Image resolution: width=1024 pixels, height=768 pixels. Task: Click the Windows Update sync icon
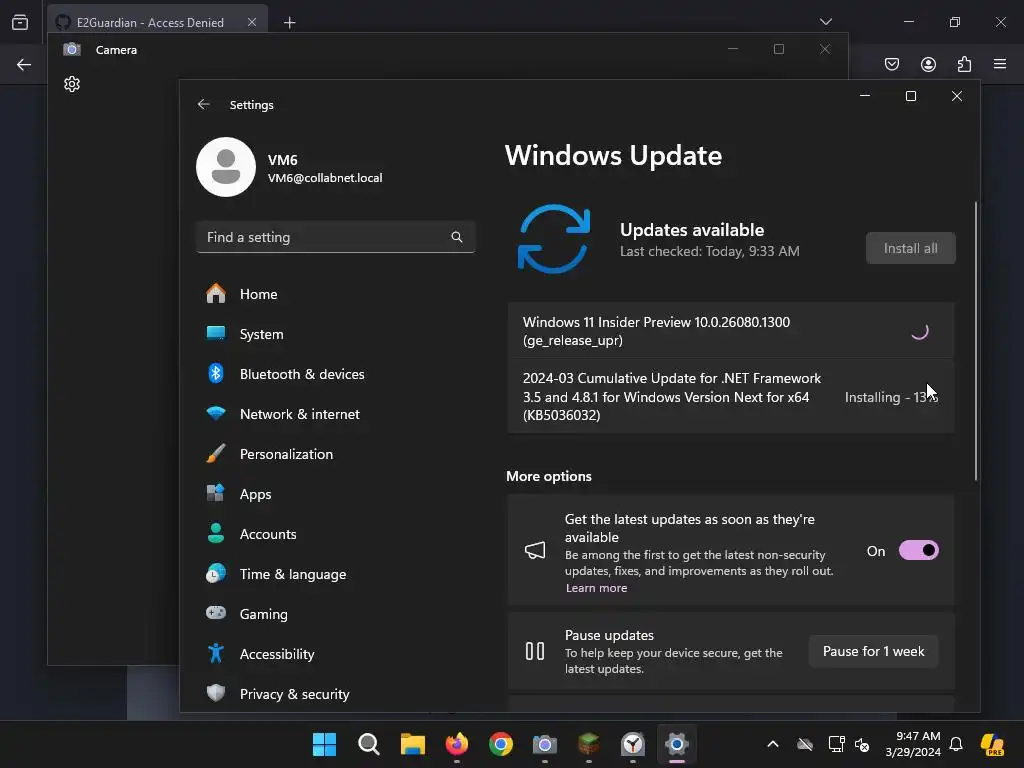tap(554, 240)
